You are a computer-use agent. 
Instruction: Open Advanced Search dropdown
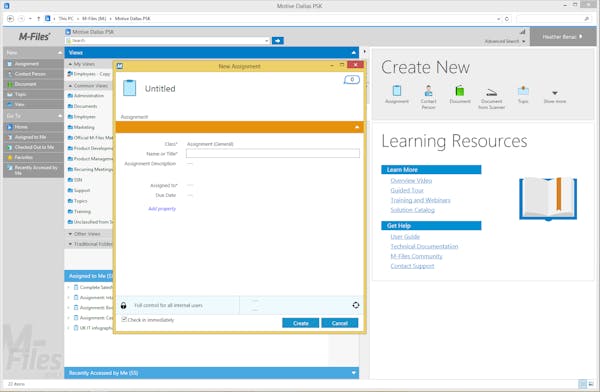point(505,41)
